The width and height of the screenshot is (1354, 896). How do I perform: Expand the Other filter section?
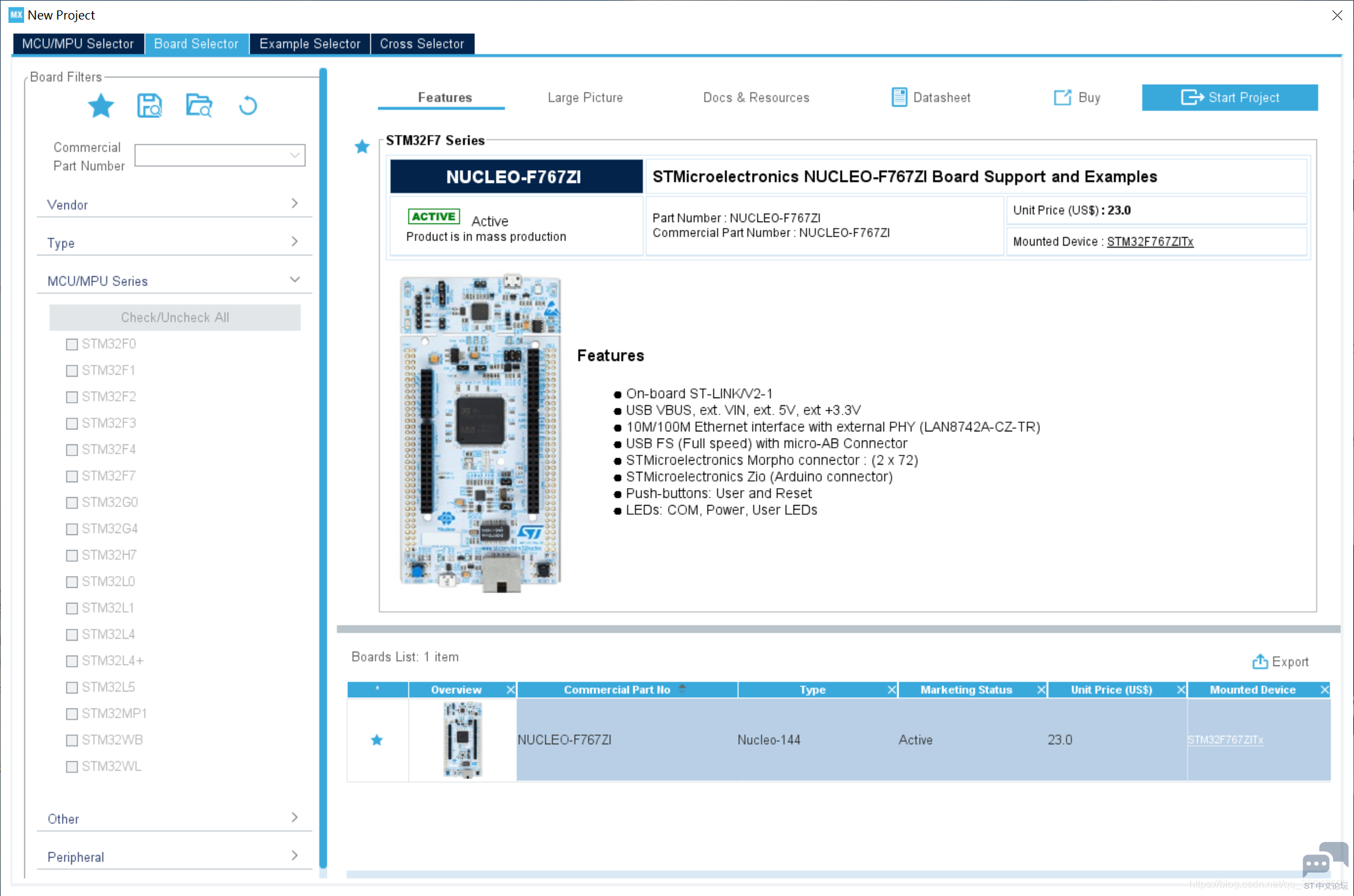click(x=173, y=818)
